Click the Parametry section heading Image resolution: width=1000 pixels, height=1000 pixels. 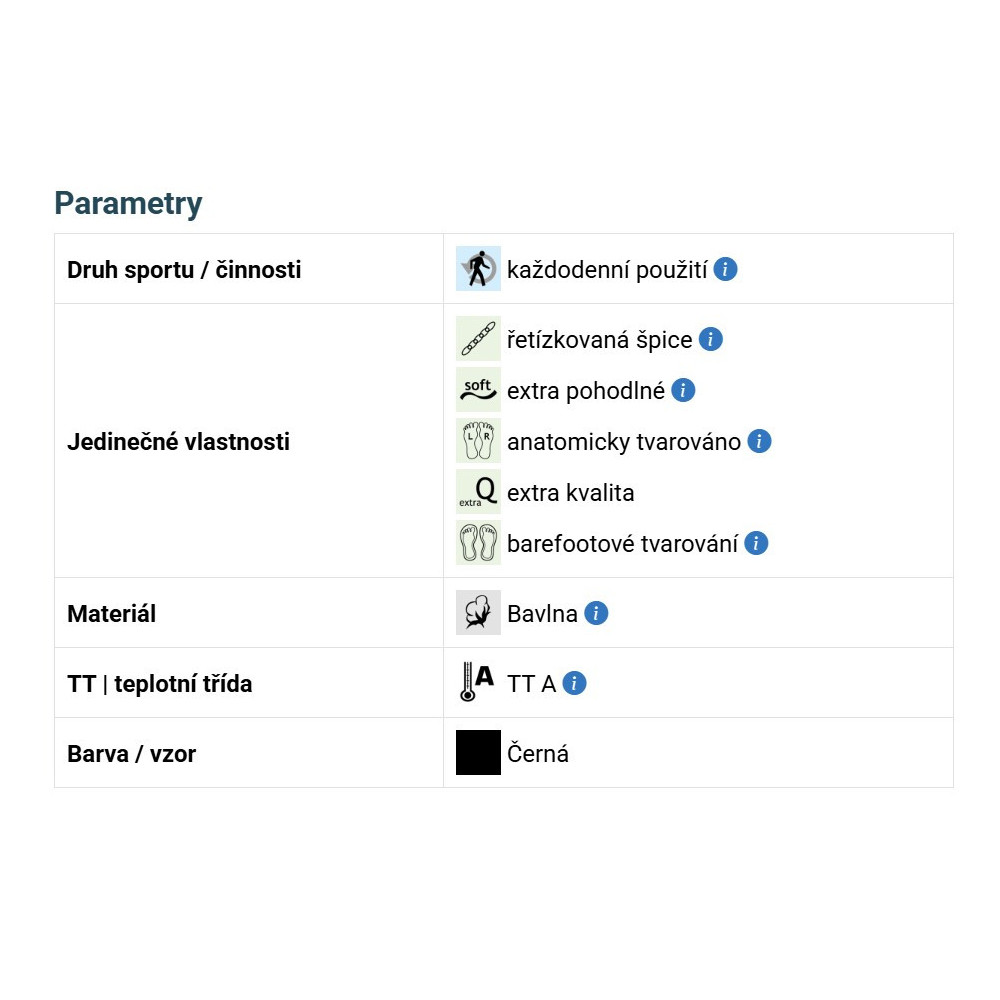point(128,203)
